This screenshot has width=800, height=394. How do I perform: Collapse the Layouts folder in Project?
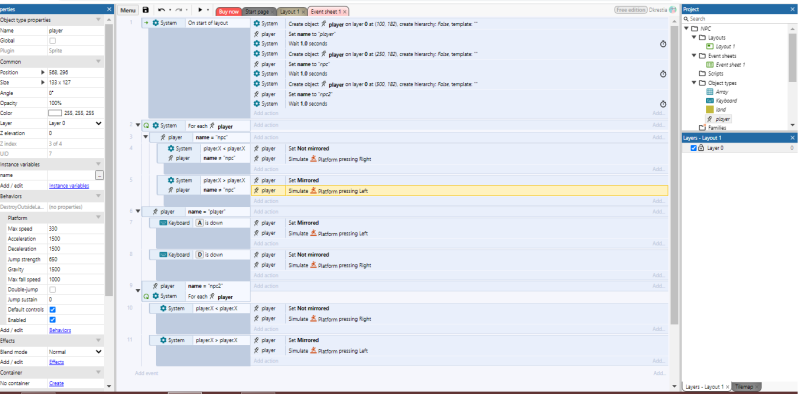coord(694,38)
